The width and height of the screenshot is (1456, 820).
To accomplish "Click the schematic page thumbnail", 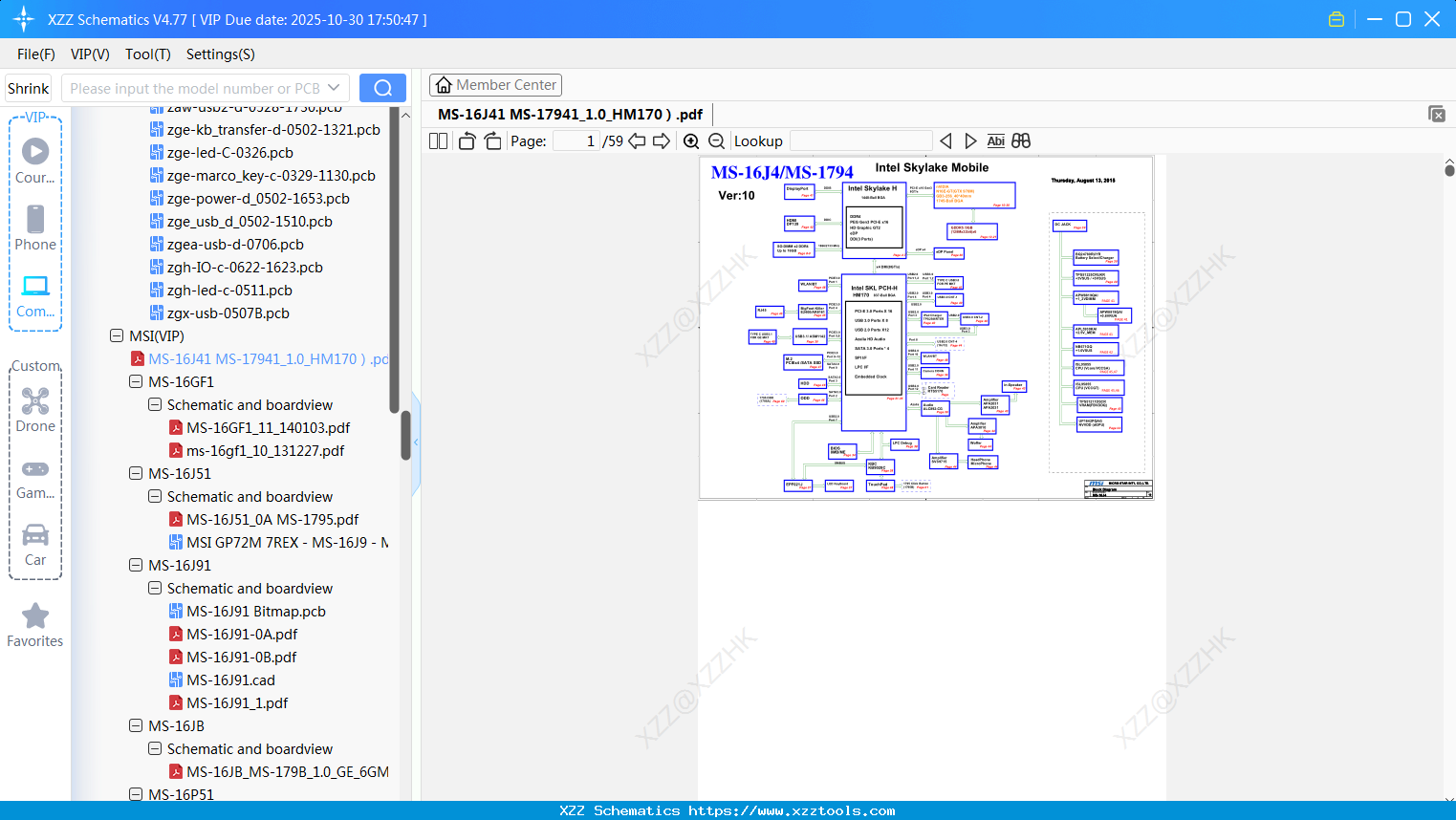I will 926,328.
